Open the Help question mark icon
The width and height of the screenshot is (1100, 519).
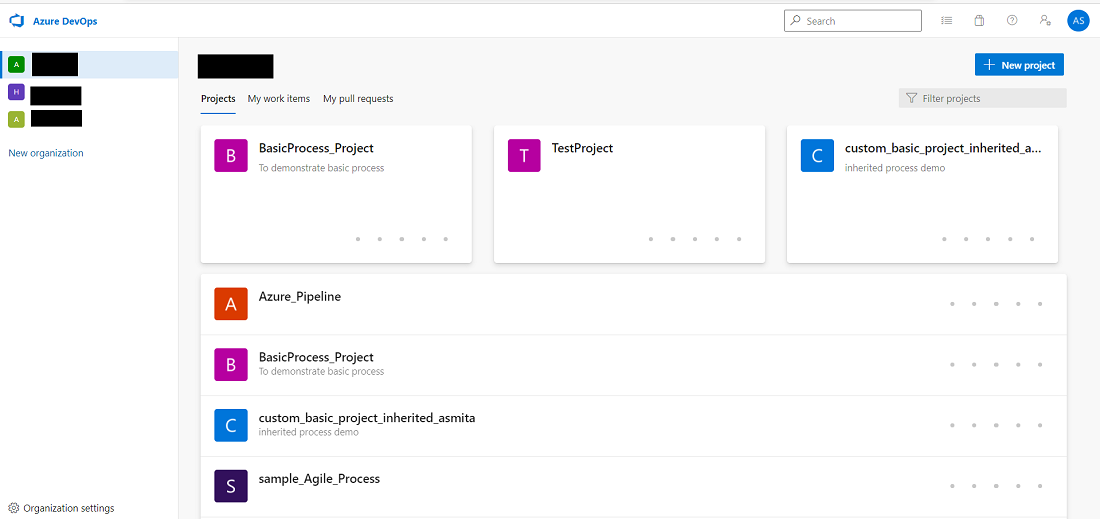(1012, 21)
